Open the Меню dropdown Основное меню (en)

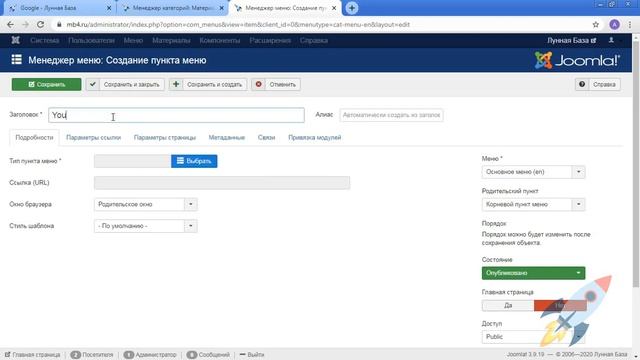533,172
